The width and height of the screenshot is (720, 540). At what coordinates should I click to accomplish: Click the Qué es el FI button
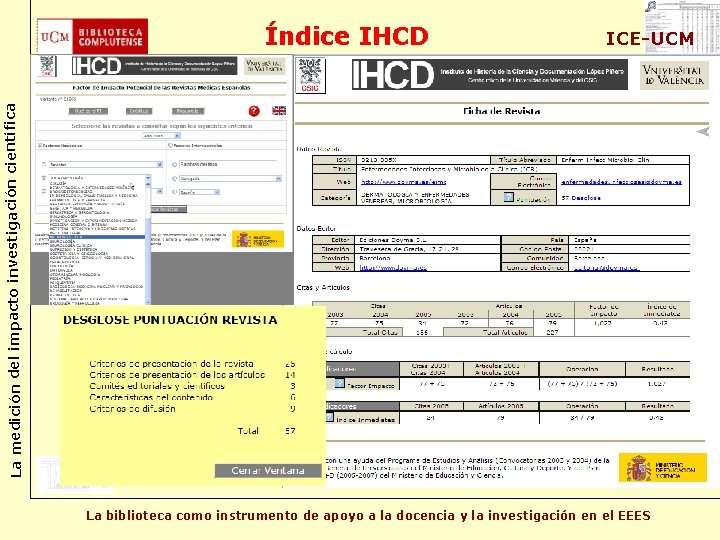point(88,111)
